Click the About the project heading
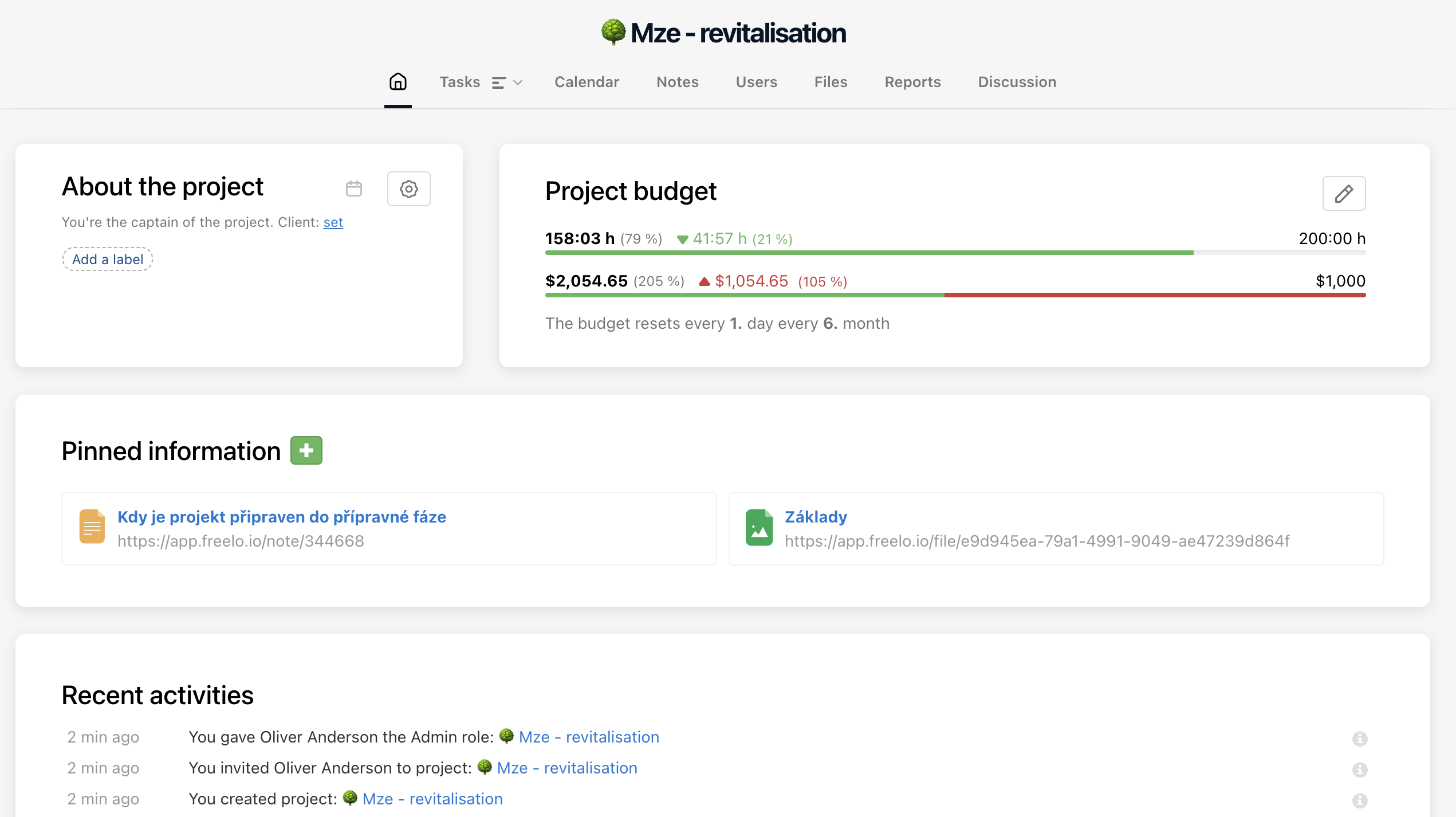 tap(163, 186)
